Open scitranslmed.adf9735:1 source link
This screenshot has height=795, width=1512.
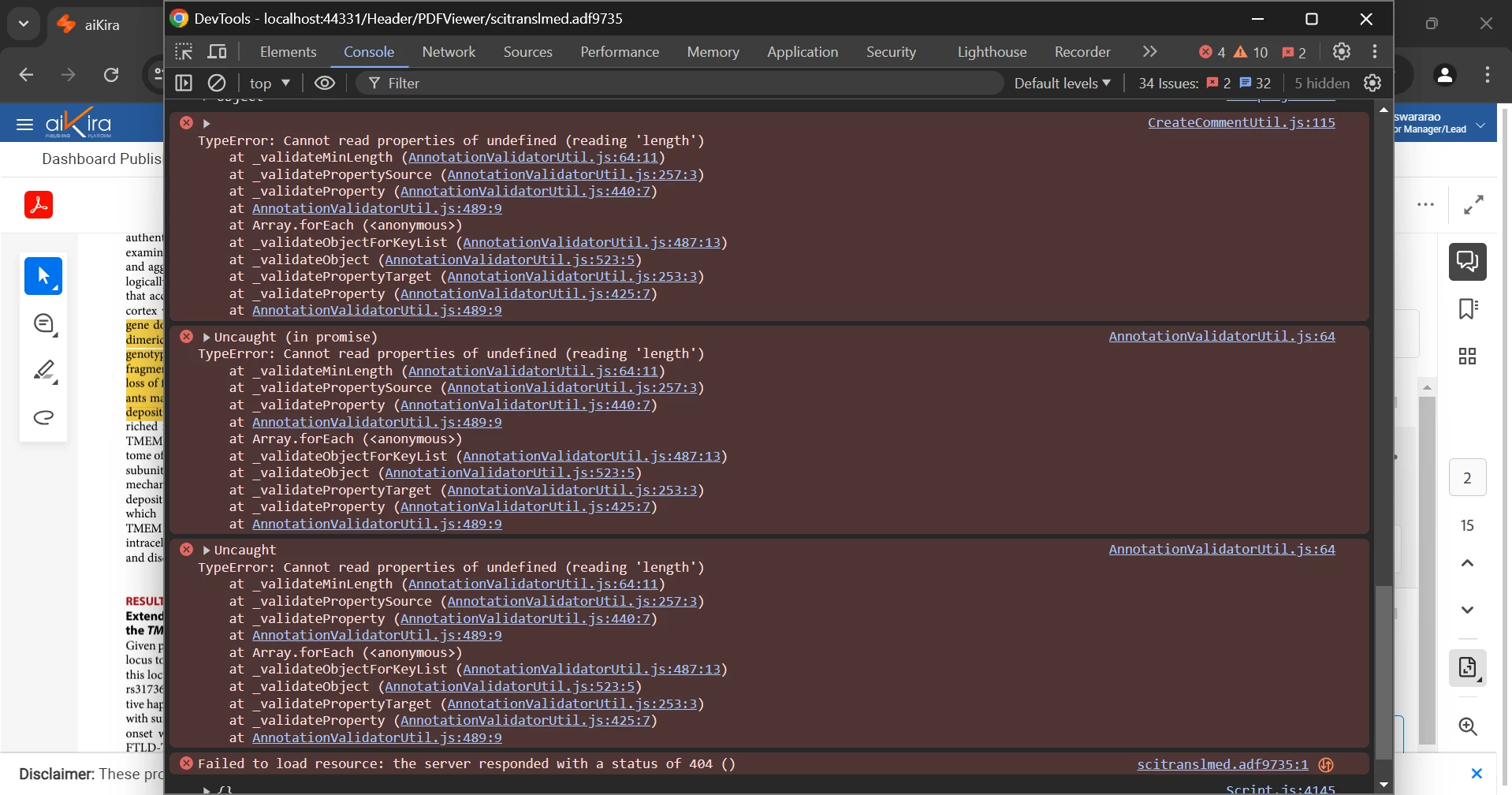point(1222,764)
